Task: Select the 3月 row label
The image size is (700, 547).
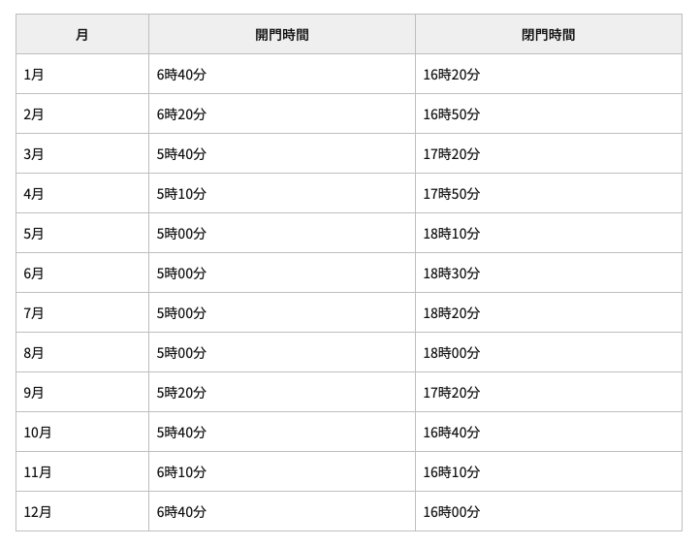Action: pos(33,154)
